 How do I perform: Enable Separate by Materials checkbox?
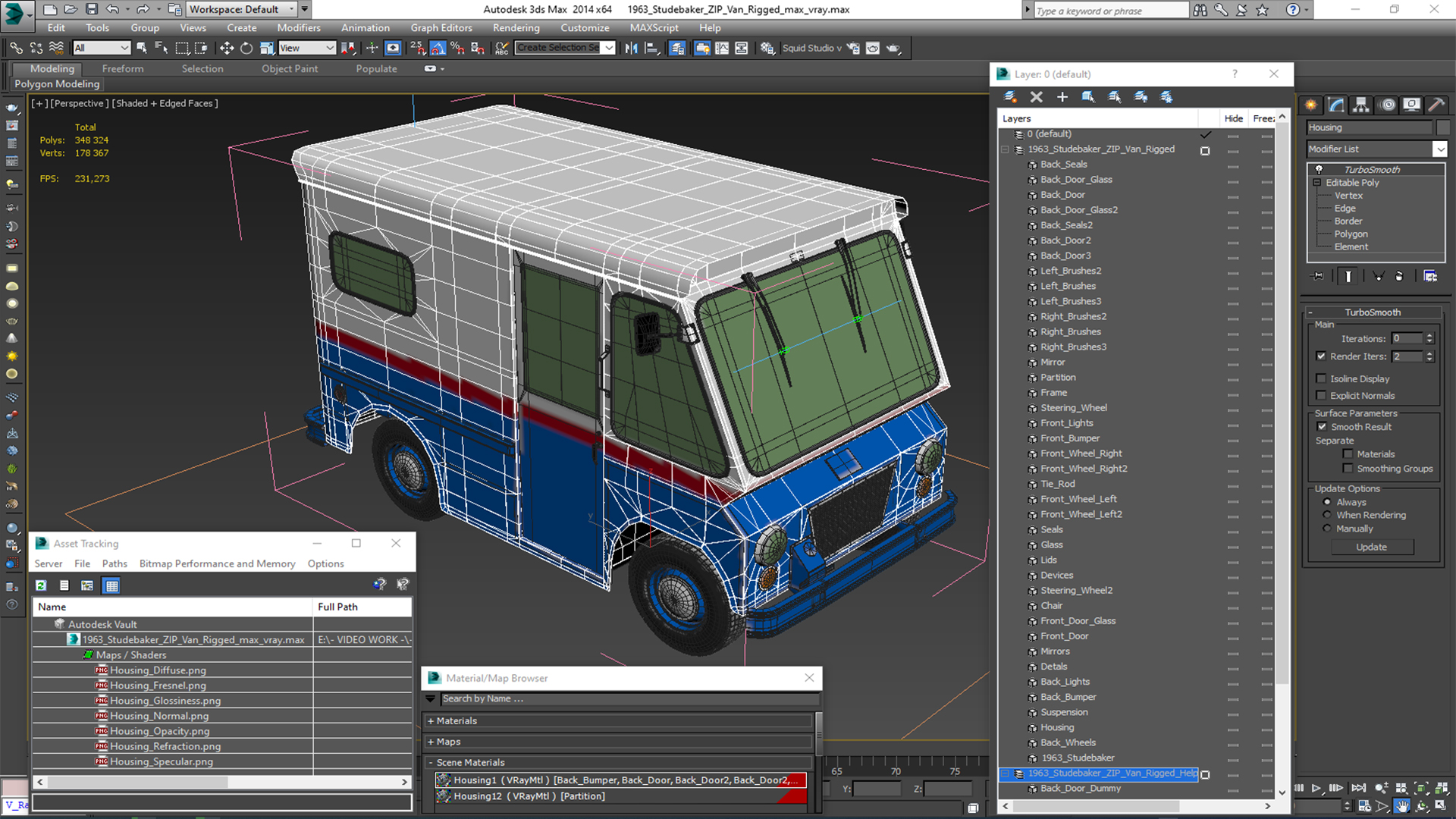[x=1348, y=453]
